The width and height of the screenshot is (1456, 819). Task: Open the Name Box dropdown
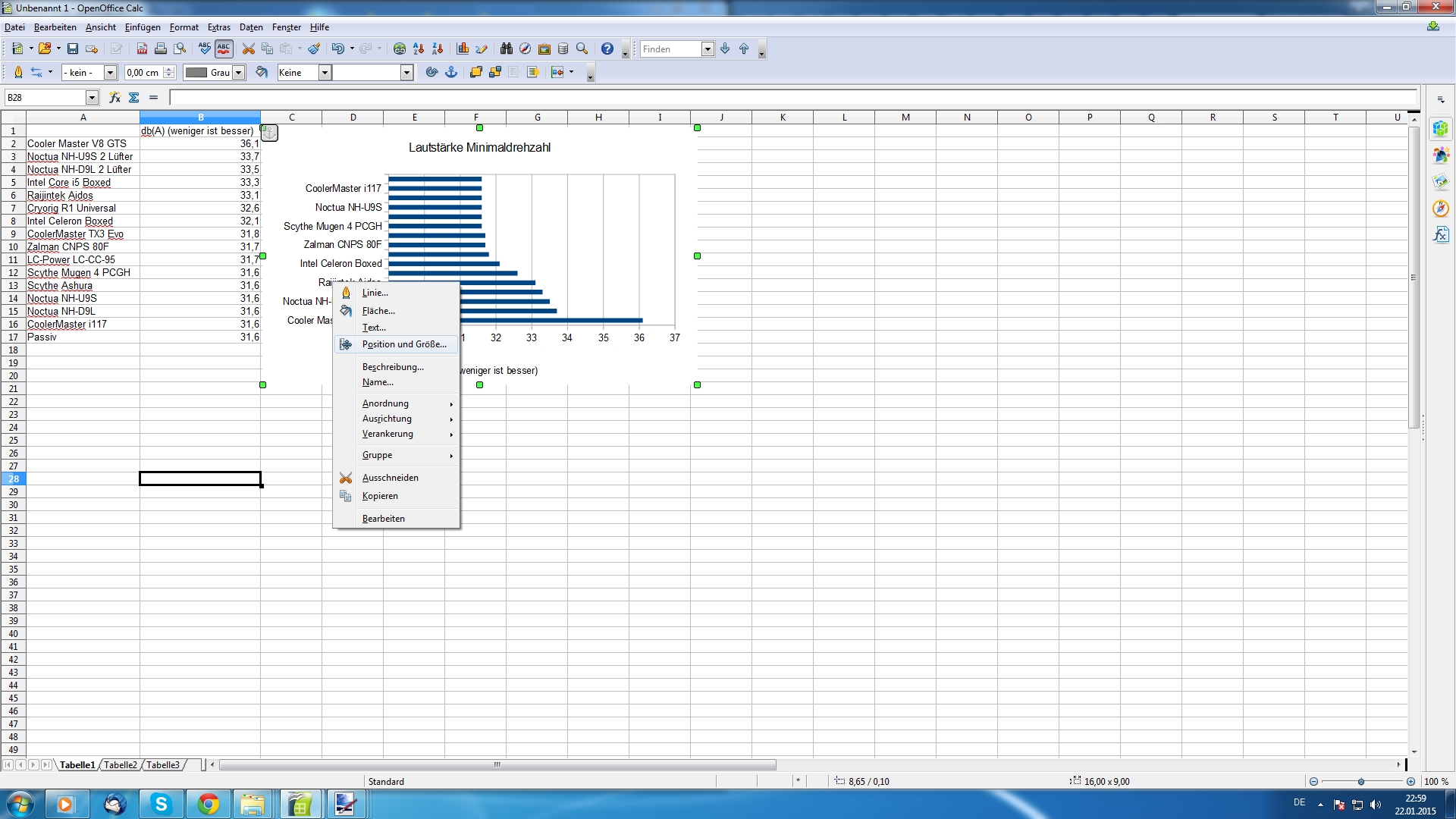(92, 98)
